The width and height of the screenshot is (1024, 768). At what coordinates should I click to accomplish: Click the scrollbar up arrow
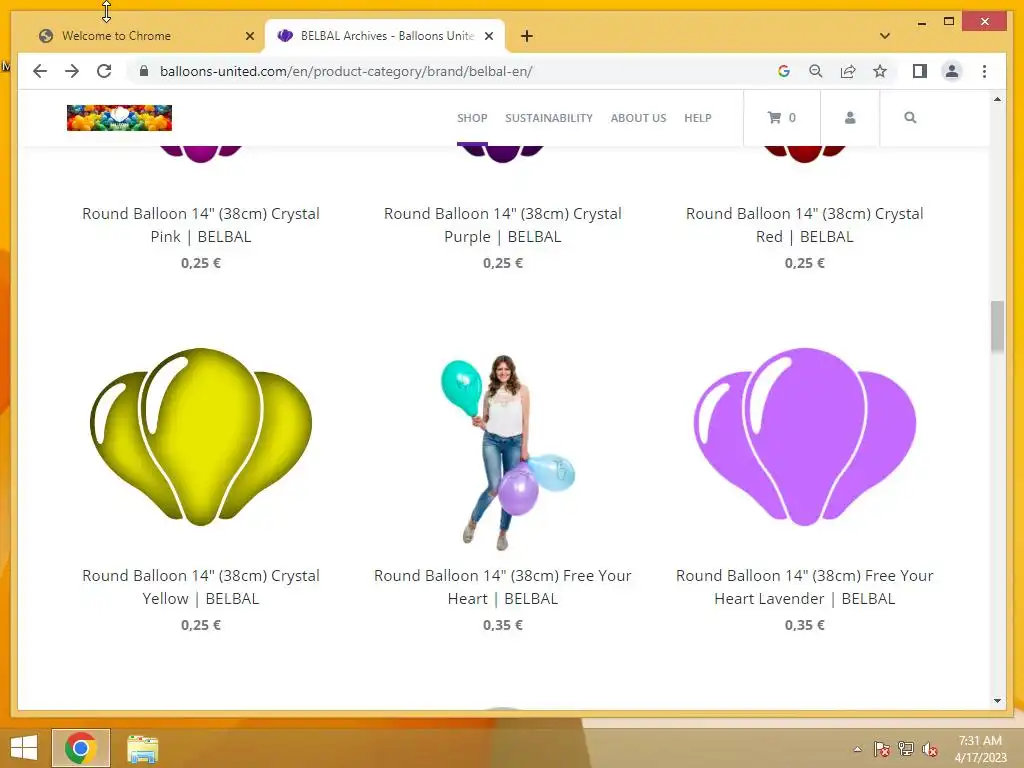(x=997, y=99)
